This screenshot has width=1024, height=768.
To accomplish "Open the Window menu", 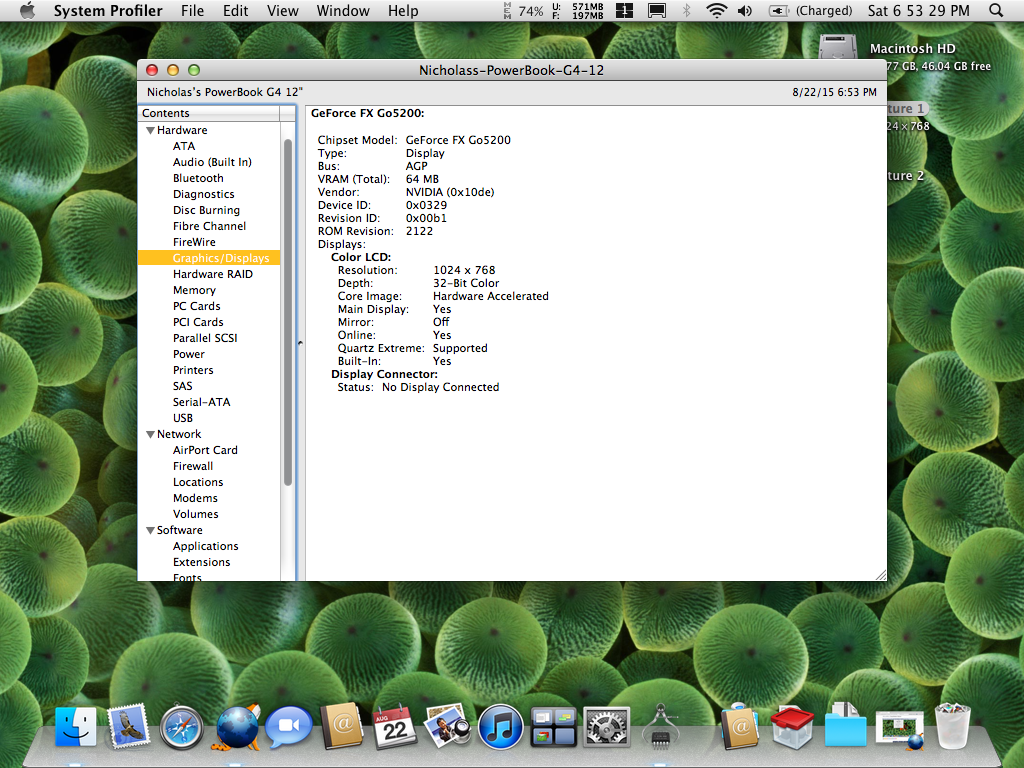I will coord(343,10).
